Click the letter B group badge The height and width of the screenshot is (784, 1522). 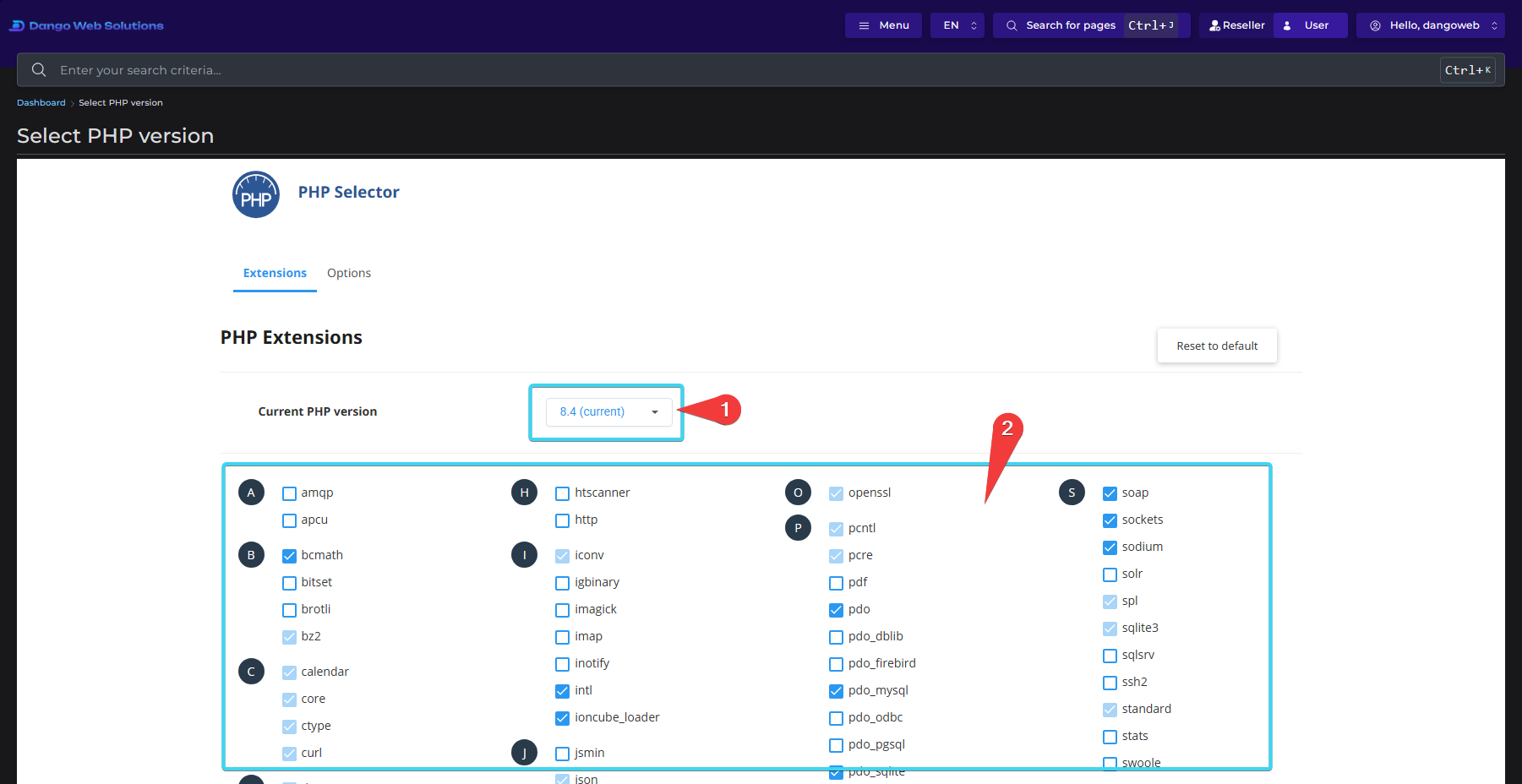point(251,555)
